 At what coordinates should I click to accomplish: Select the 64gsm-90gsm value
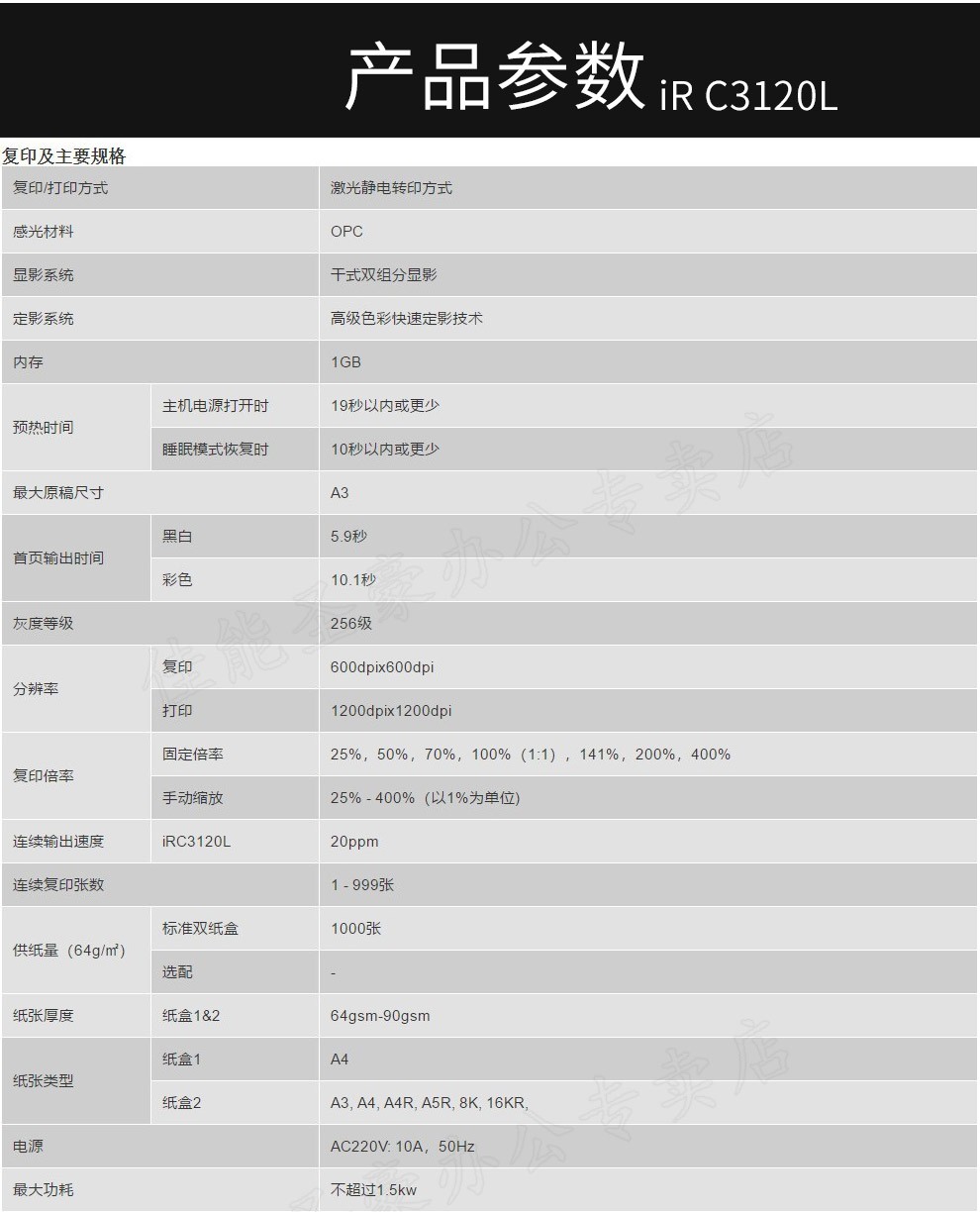[380, 1016]
